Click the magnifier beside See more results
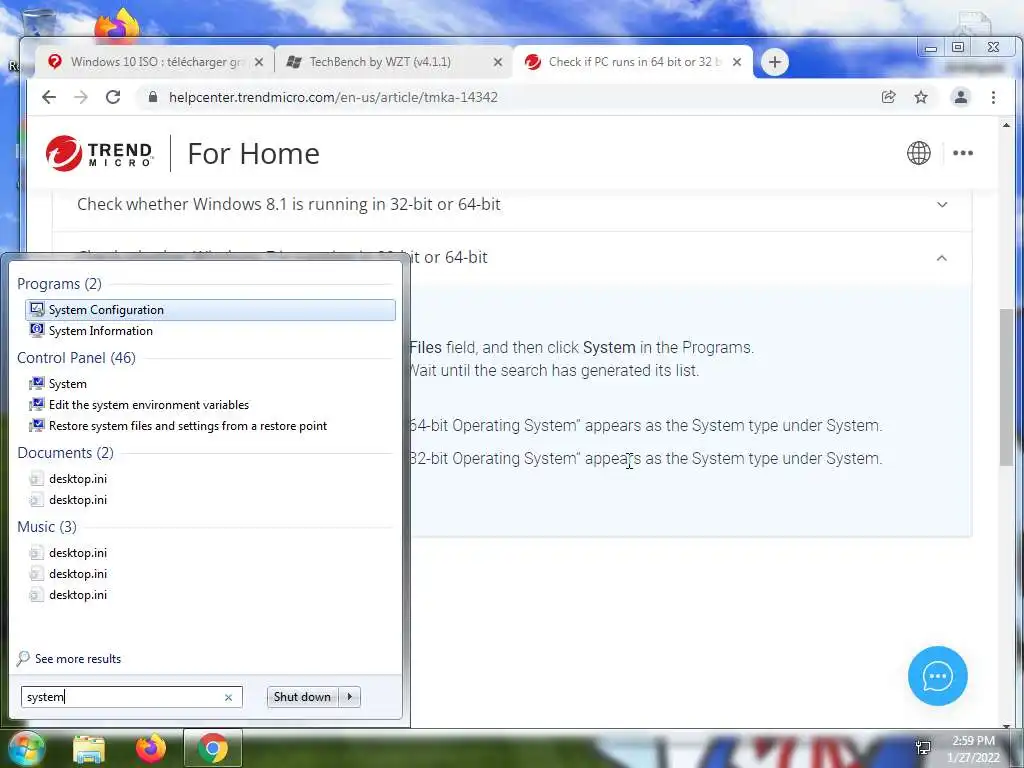The image size is (1024, 768). coord(23,658)
